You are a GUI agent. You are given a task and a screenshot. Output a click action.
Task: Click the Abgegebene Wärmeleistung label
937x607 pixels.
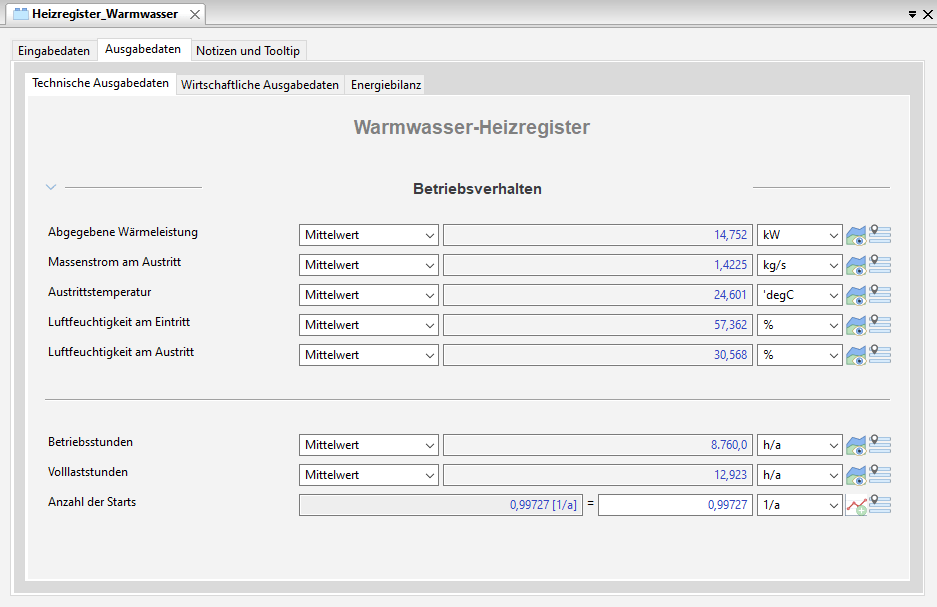tap(123, 232)
